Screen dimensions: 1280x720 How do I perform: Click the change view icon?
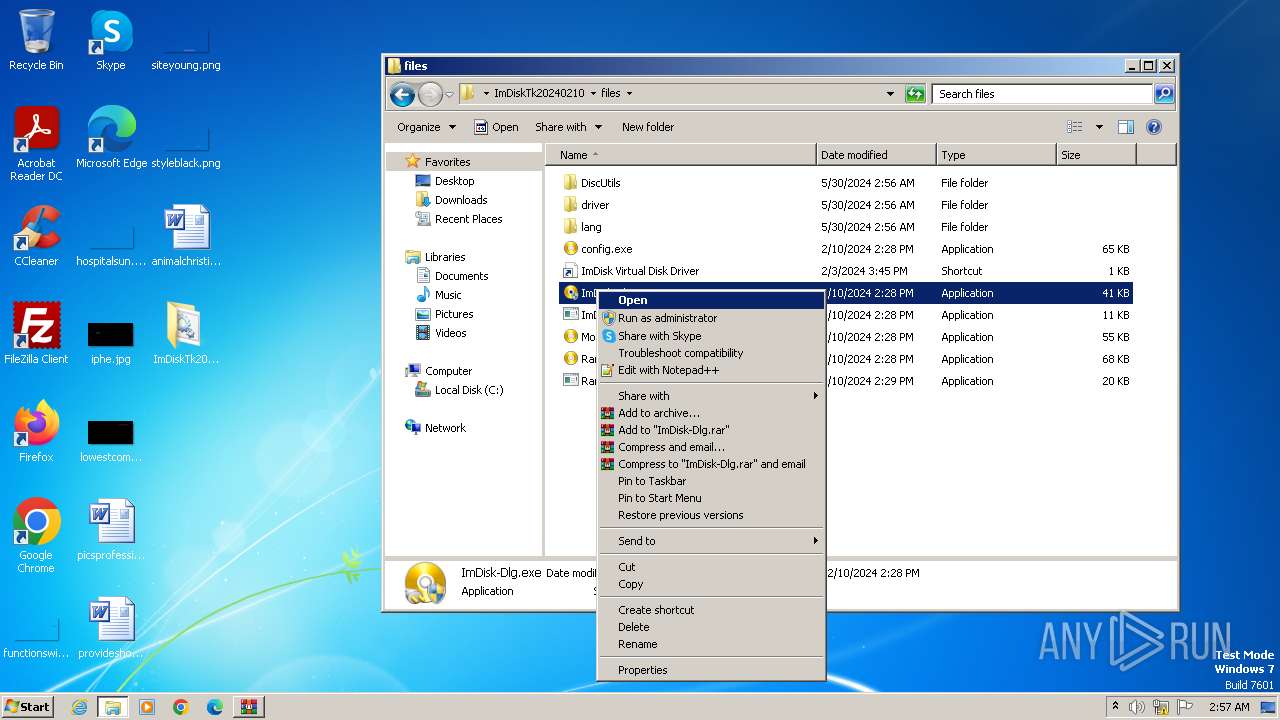pos(1074,127)
